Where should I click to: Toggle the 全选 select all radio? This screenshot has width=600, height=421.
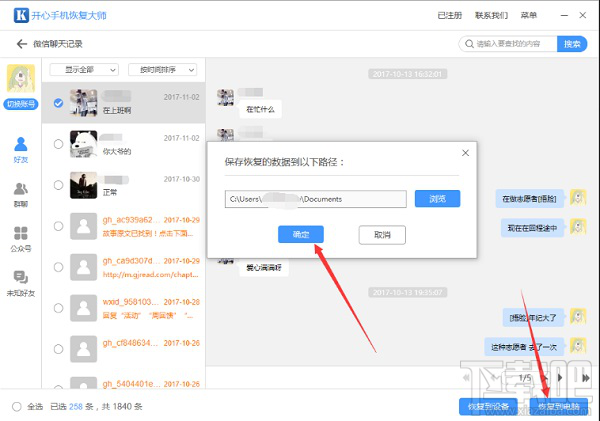[16, 406]
